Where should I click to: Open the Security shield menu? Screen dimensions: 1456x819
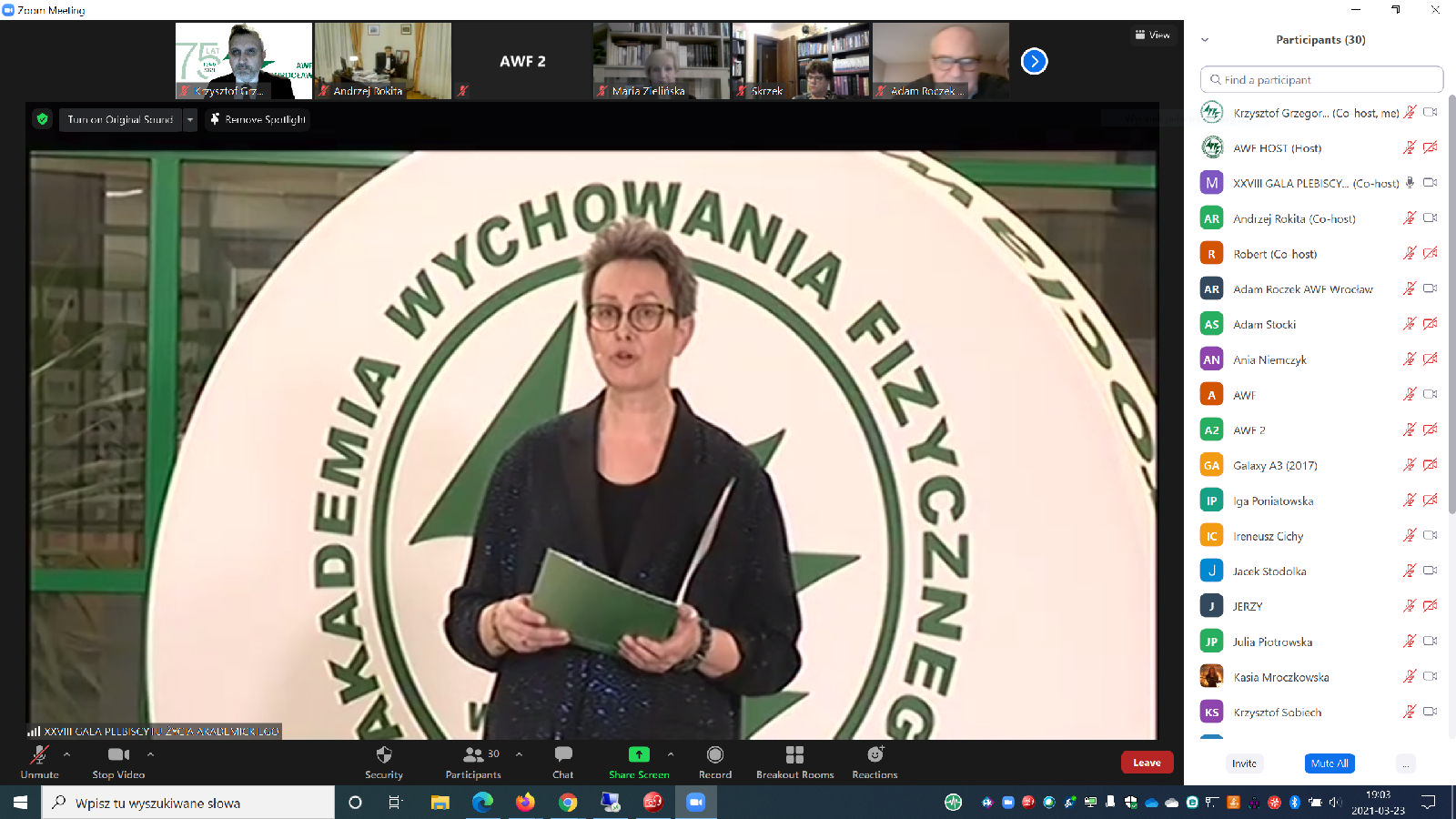pos(384,762)
